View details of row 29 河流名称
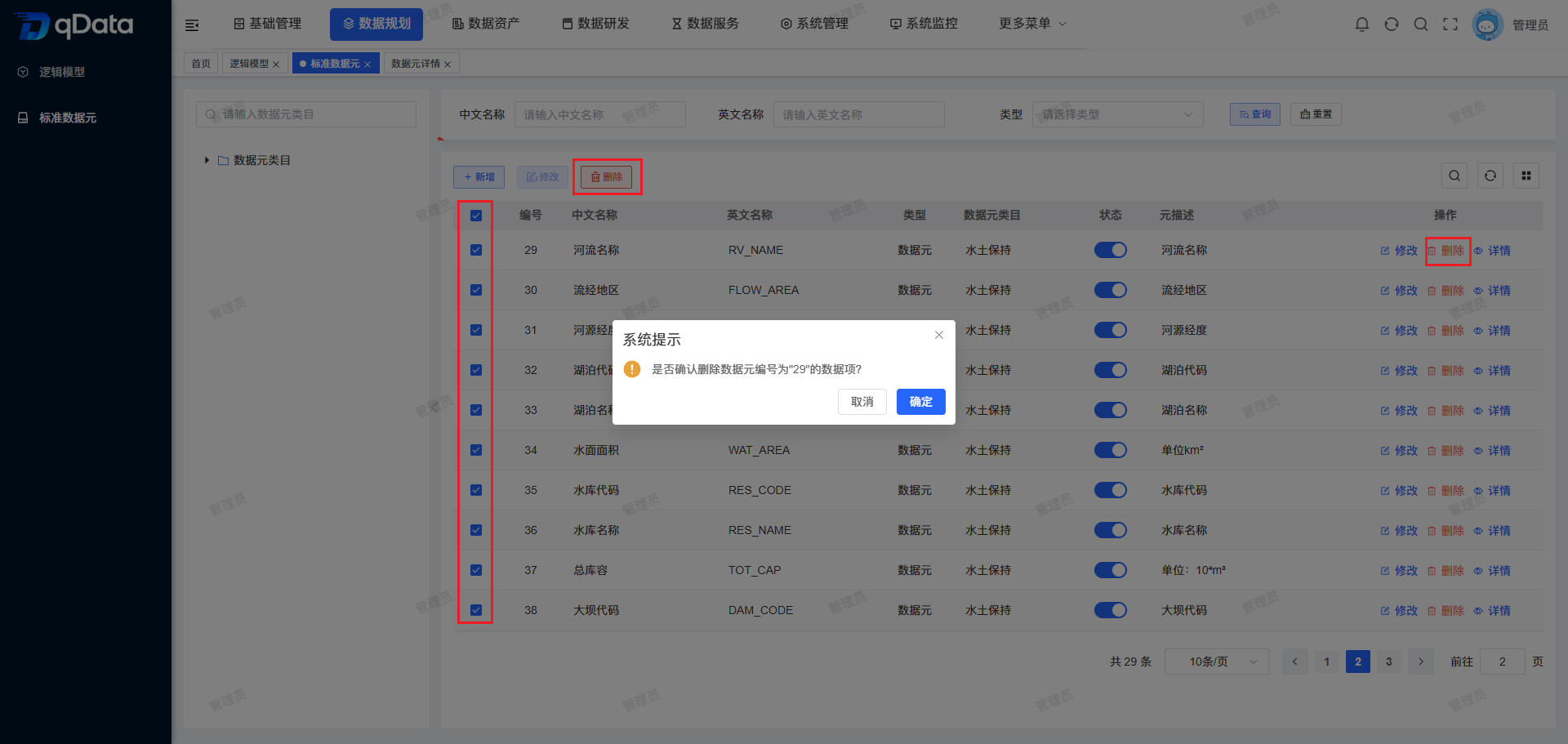 click(x=1492, y=251)
